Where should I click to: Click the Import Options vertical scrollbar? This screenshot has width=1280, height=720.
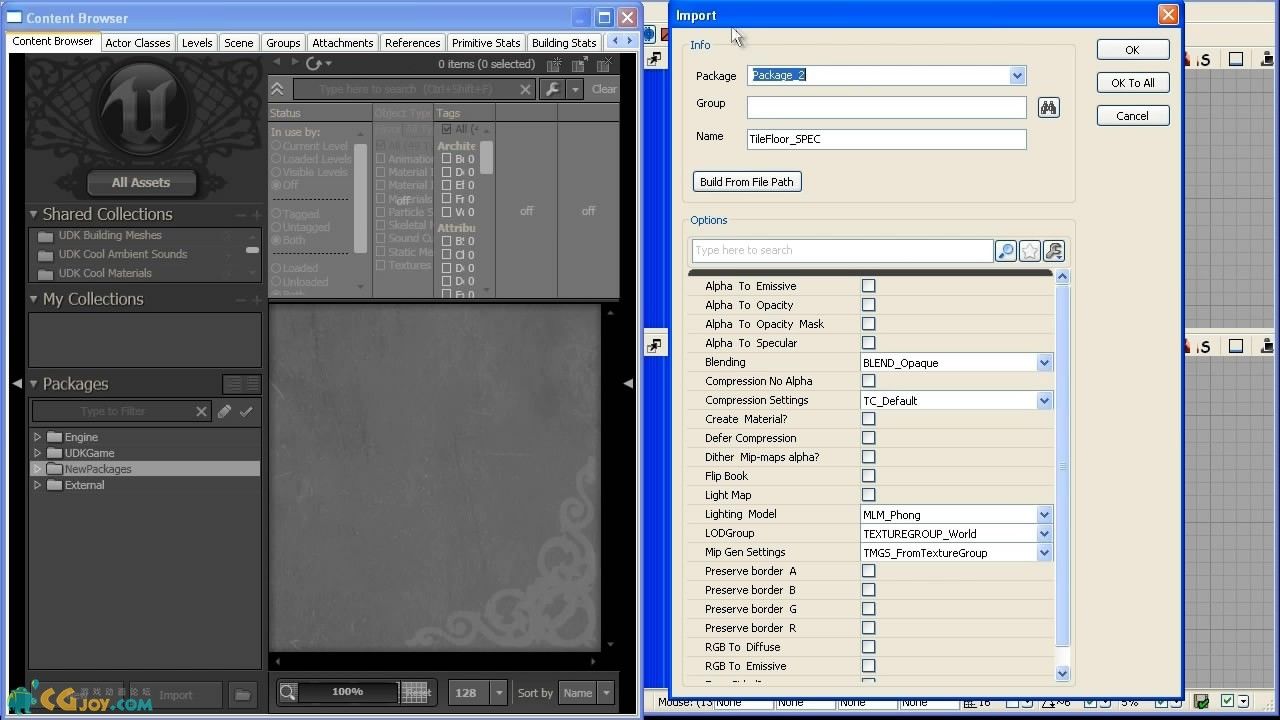(1062, 468)
